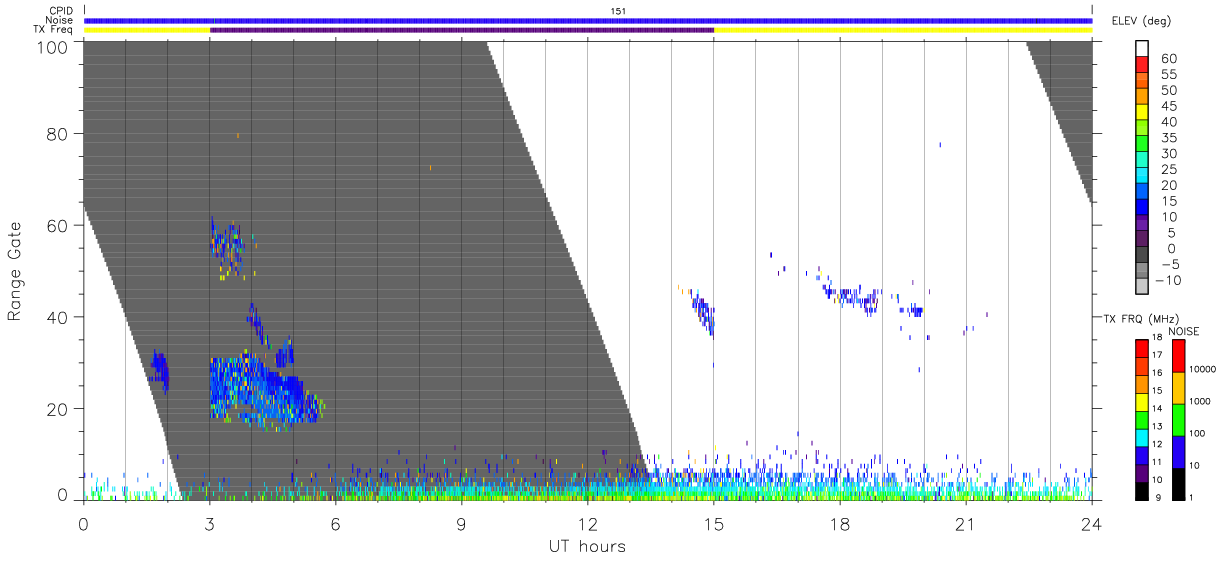1228x567 pixels.
Task: Click the 'Noise' row label at top left
Action: coord(60,20)
